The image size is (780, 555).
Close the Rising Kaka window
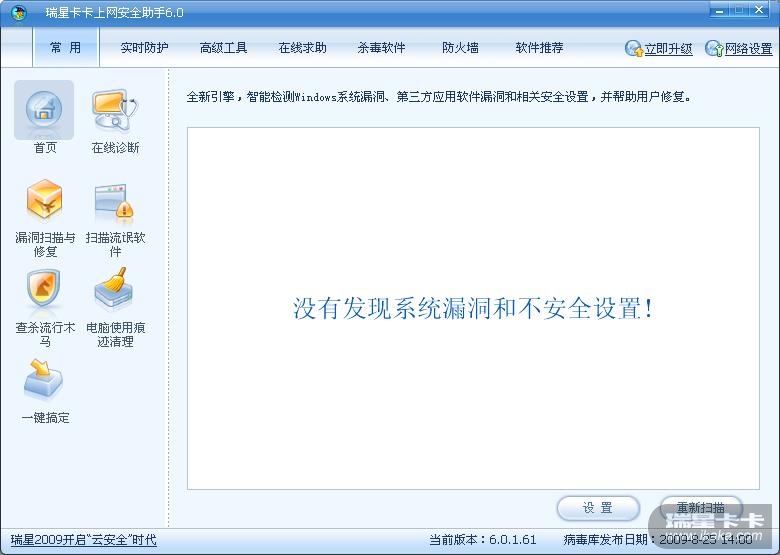pos(759,10)
